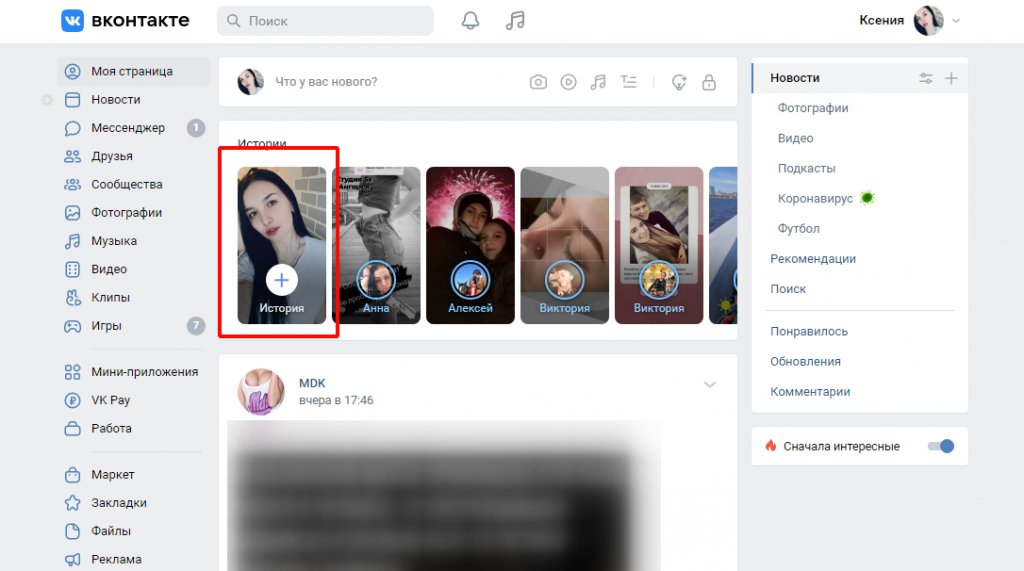Click the lock privacy icon in composer
1024x571 pixels.
(x=709, y=82)
